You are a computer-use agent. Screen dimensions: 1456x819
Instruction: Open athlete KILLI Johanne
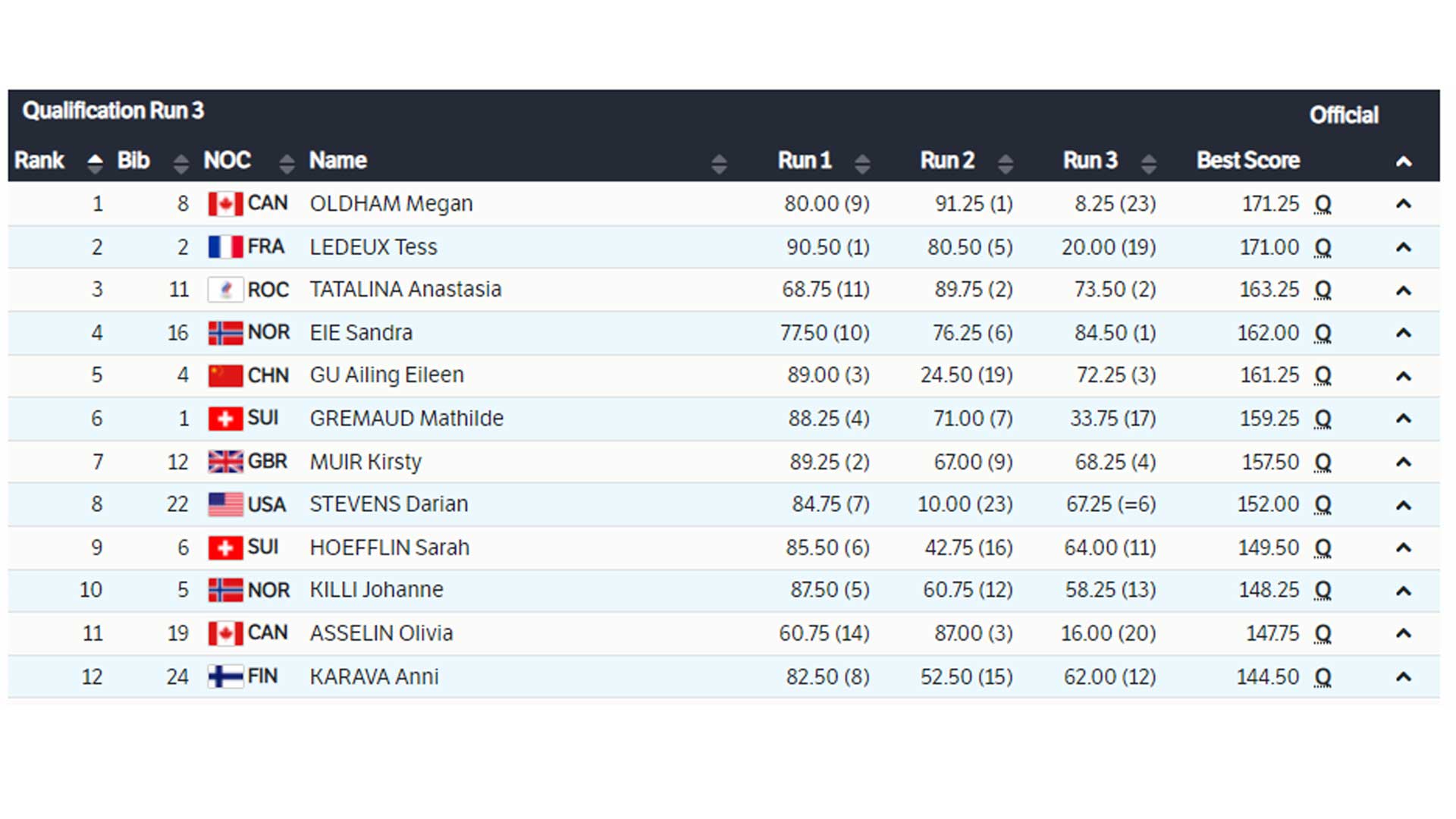point(376,590)
